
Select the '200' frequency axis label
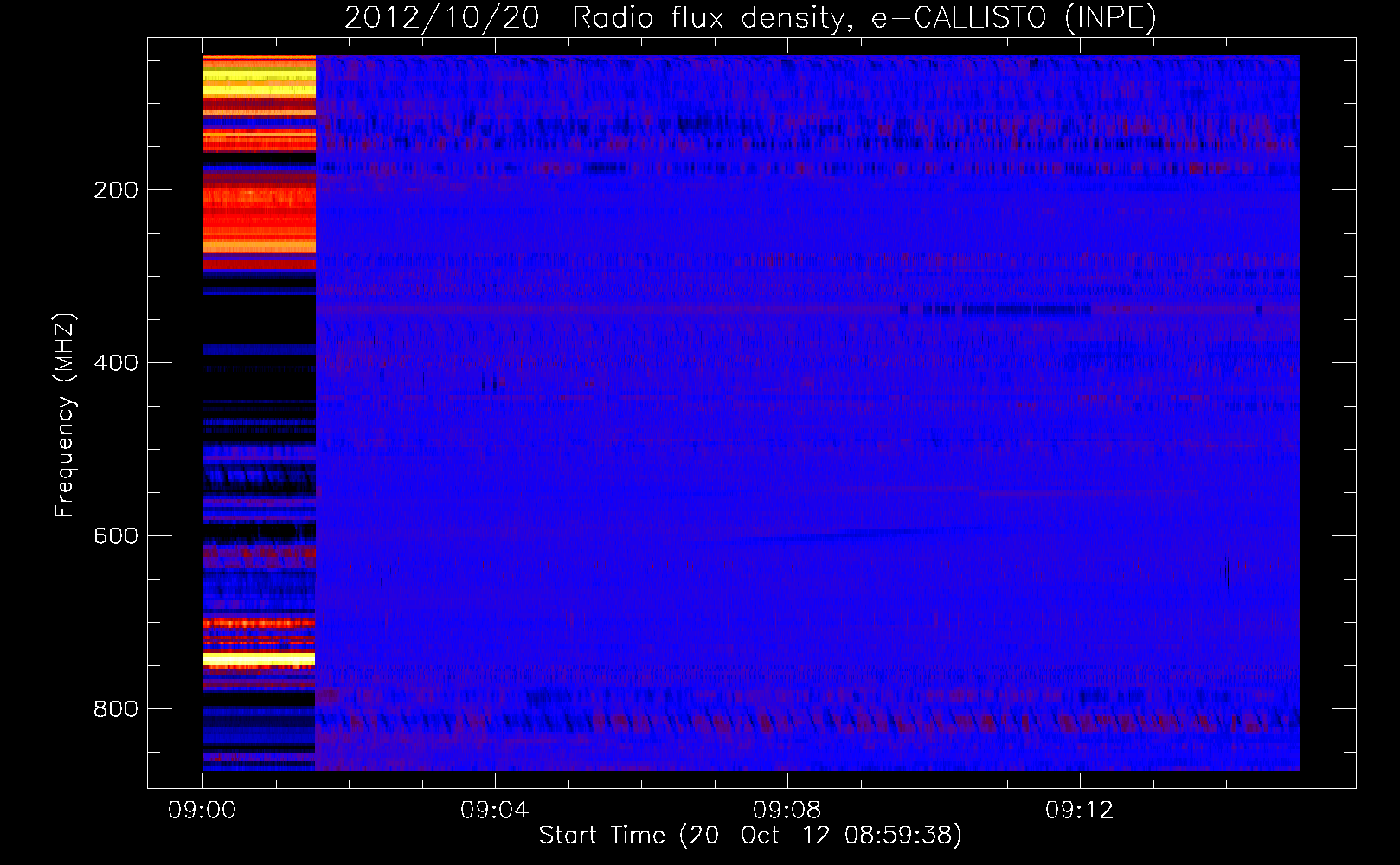coord(116,190)
